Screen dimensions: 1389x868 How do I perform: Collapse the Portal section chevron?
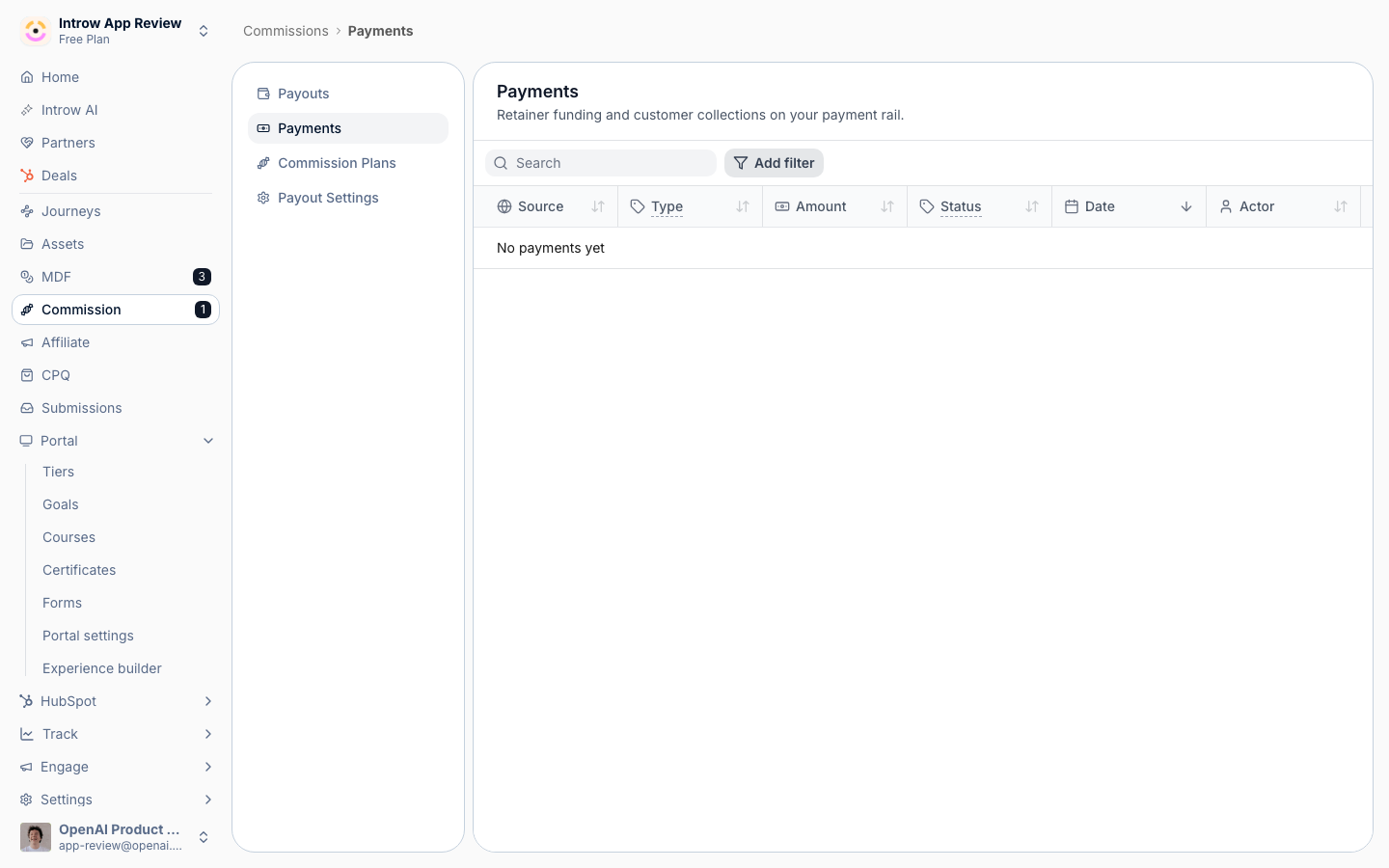[208, 441]
